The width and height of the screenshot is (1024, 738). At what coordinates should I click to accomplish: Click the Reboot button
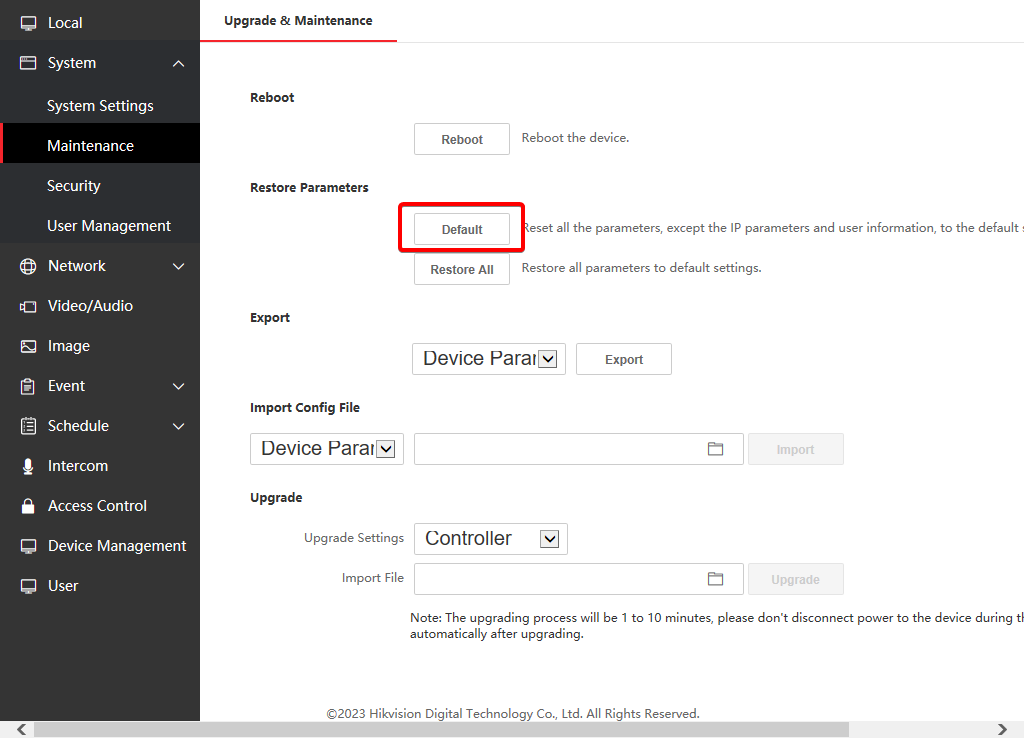tap(461, 138)
